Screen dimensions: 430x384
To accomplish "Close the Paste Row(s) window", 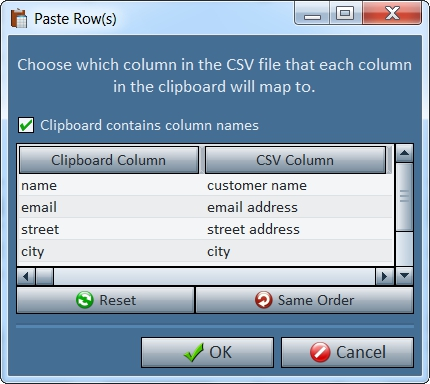I will pyautogui.click(x=392, y=13).
